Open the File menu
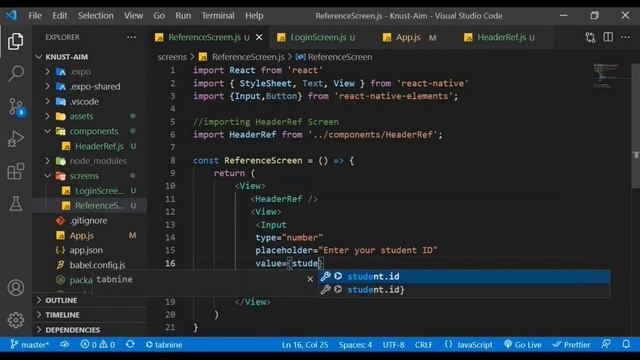This screenshot has height=360, width=640. point(35,16)
